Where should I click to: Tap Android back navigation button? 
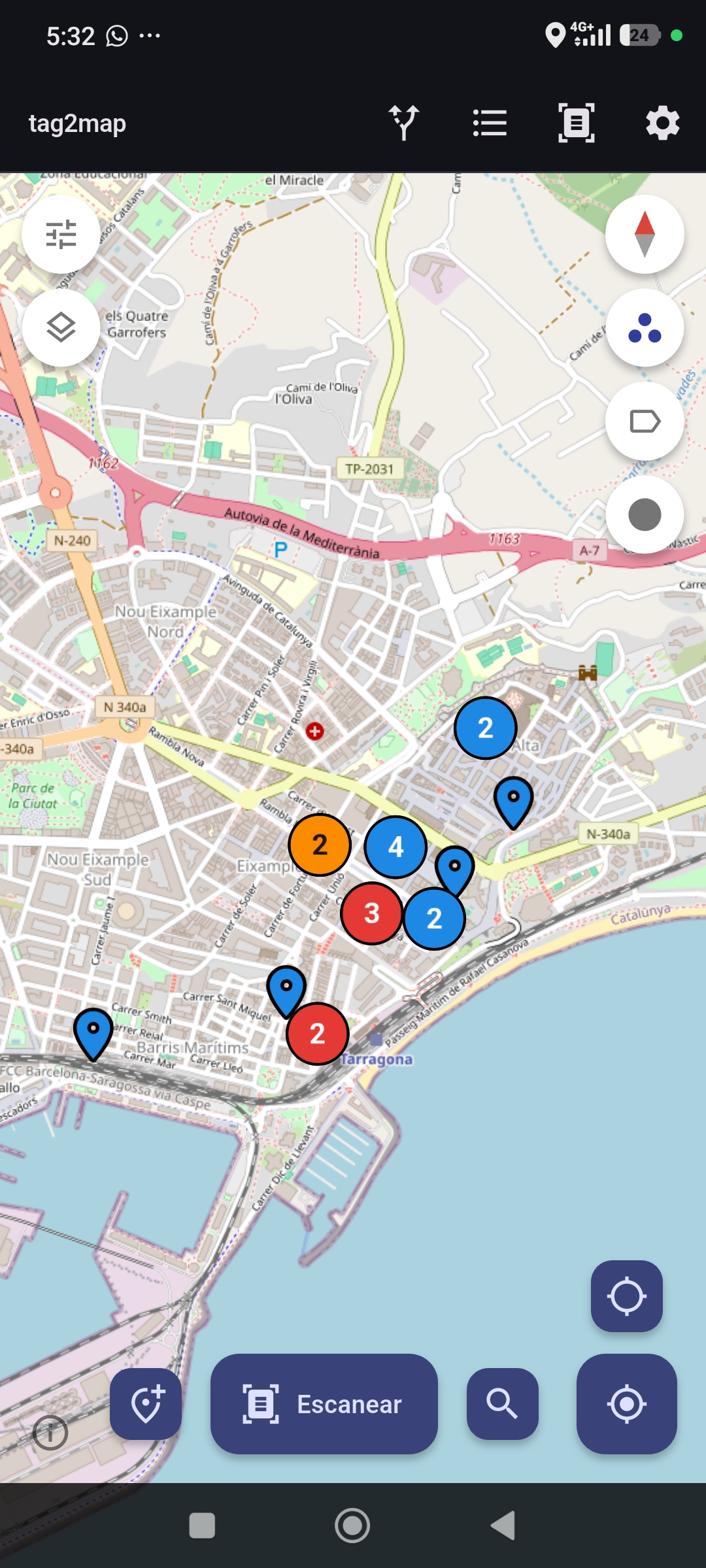coord(503,1526)
